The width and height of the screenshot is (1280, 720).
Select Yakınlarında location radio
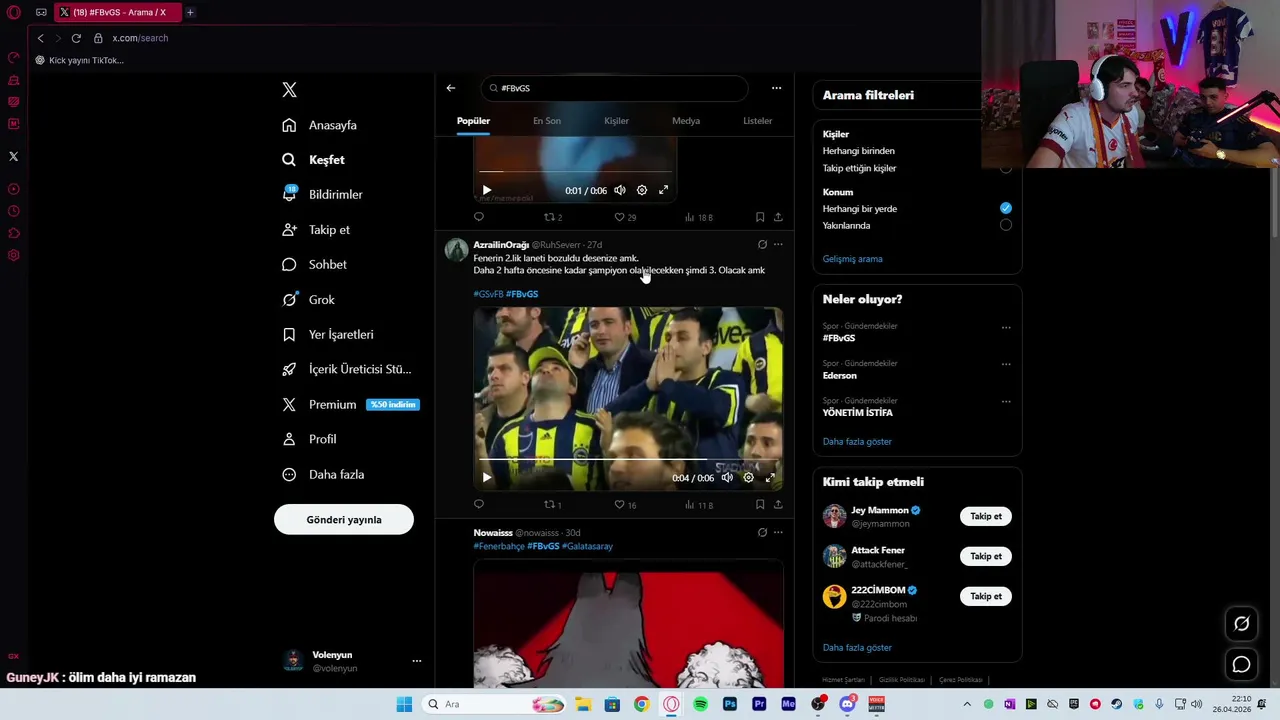point(1006,225)
